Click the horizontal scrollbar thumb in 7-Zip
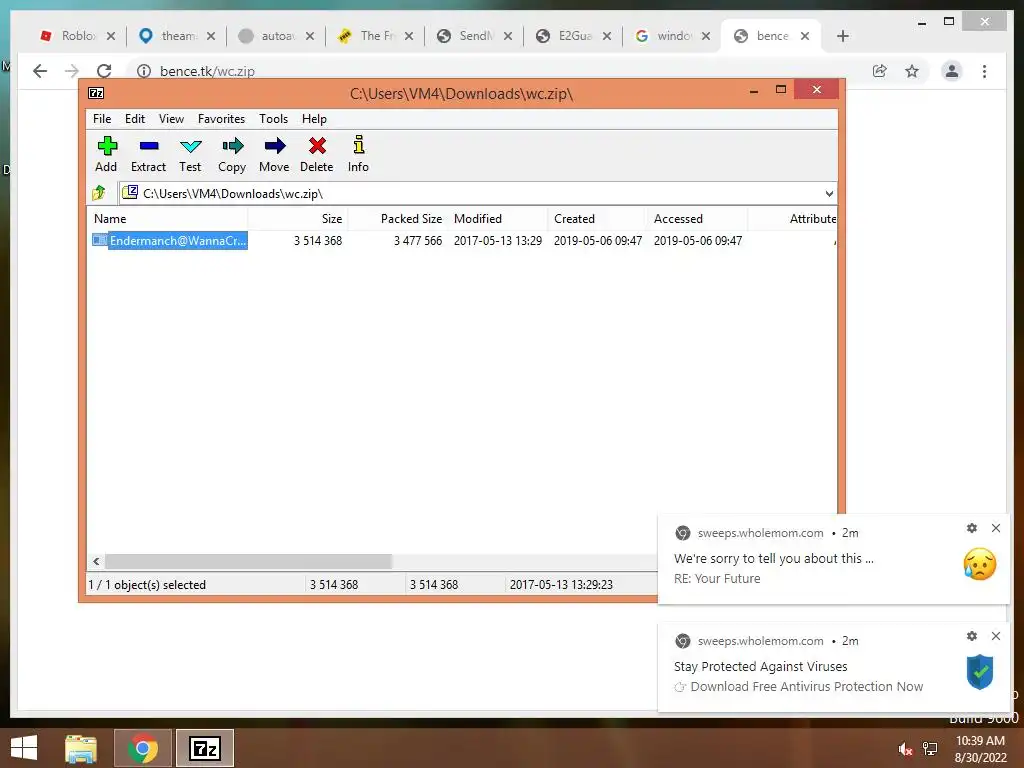Viewport: 1024px width, 768px height. click(248, 561)
